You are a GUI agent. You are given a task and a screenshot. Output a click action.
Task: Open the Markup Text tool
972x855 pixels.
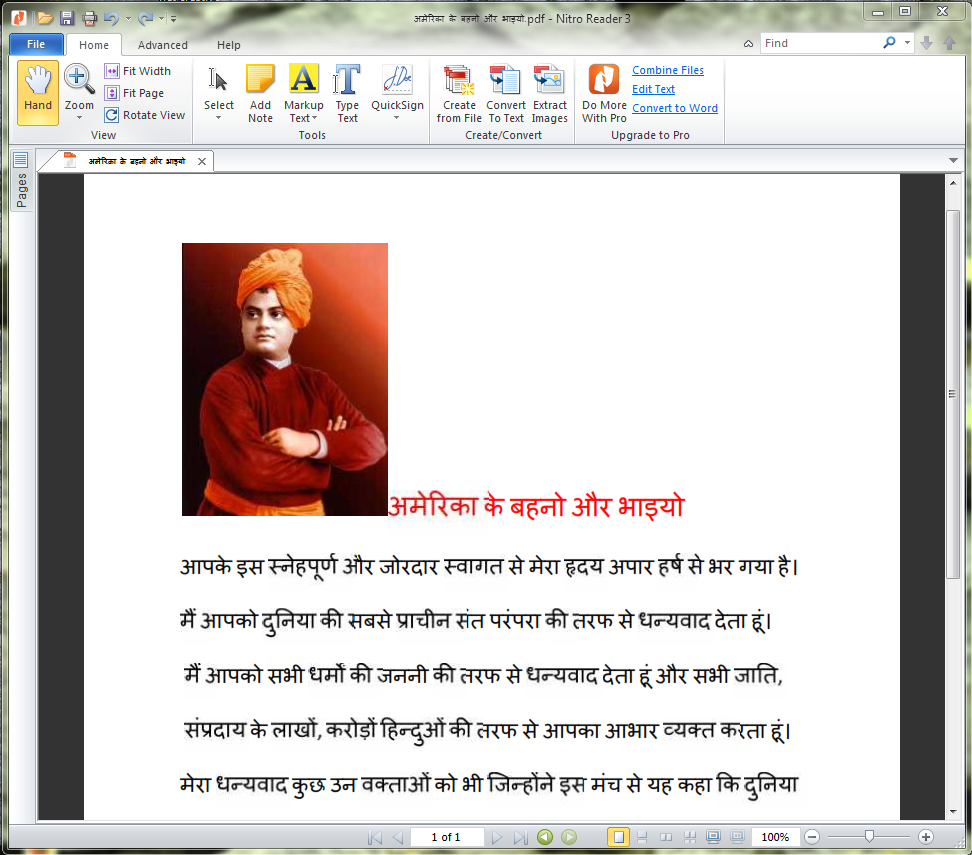(304, 93)
